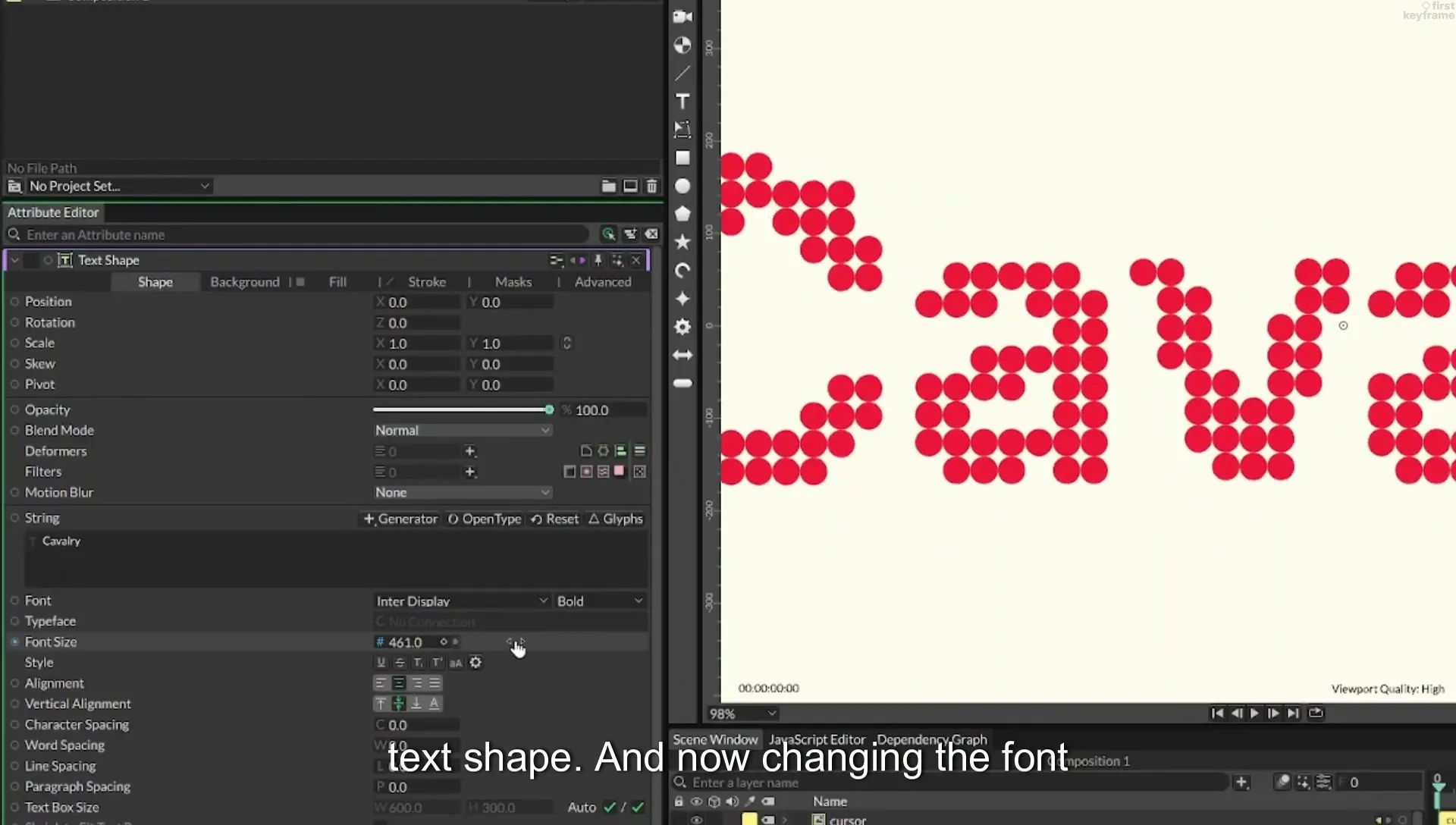Play the animation in viewport

tap(1254, 714)
